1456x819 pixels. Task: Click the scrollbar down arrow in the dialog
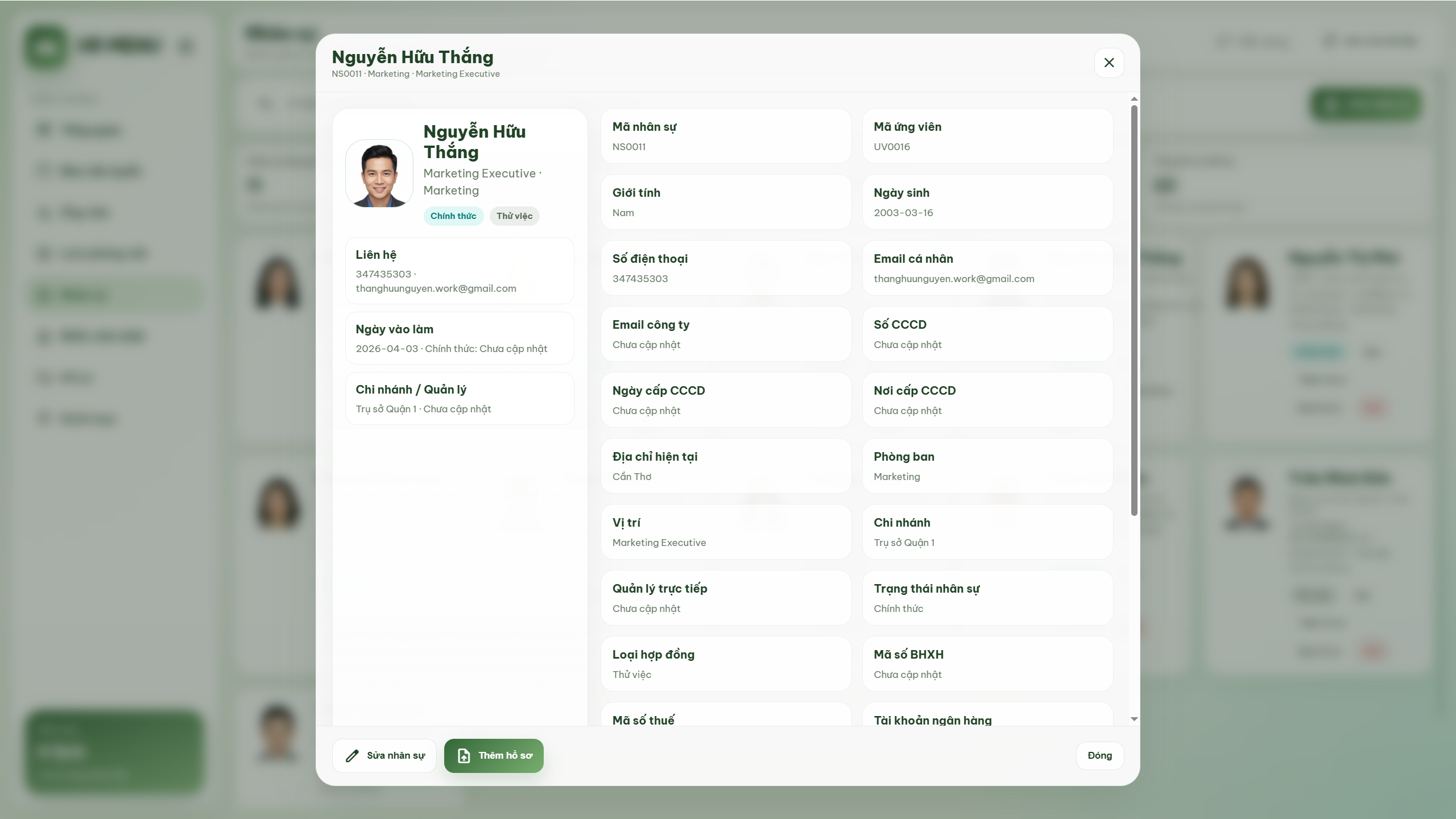tap(1134, 718)
